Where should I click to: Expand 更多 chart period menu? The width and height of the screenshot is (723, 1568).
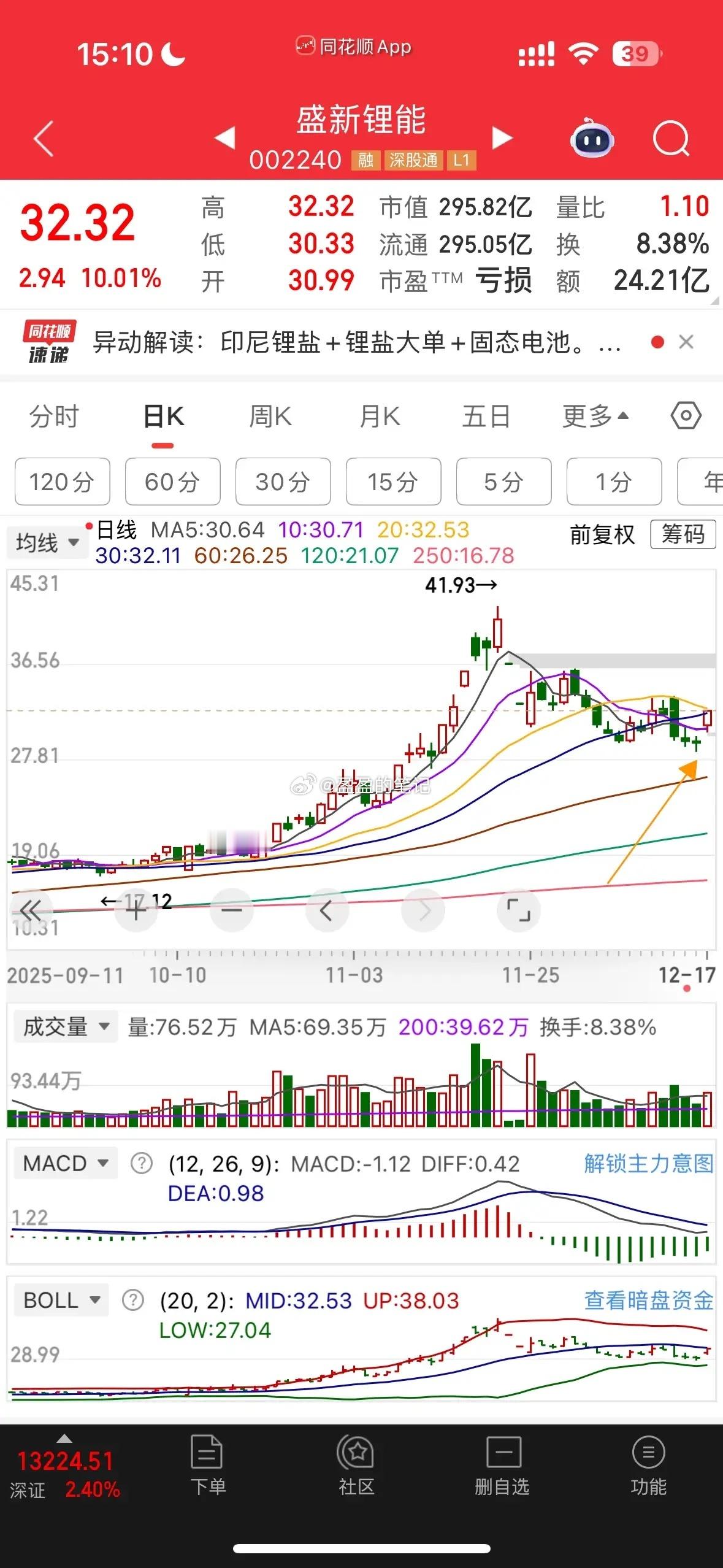pos(595,417)
